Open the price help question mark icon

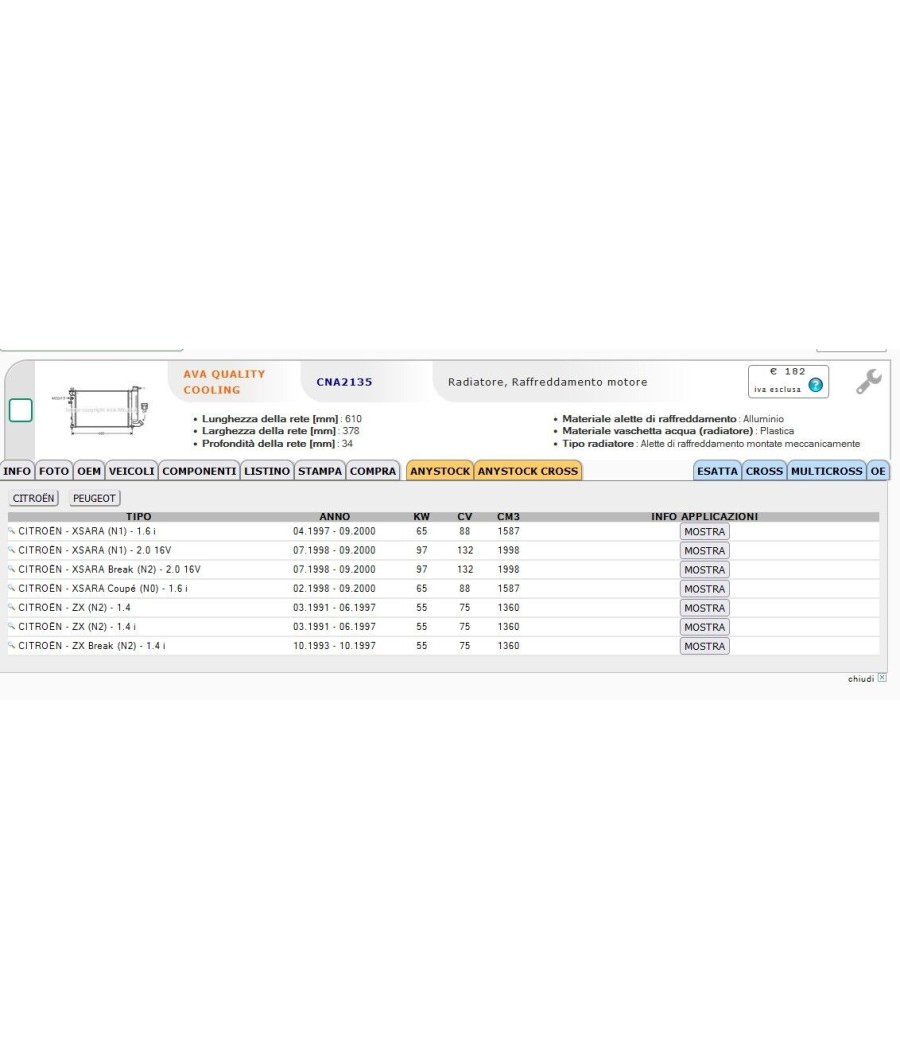point(815,385)
